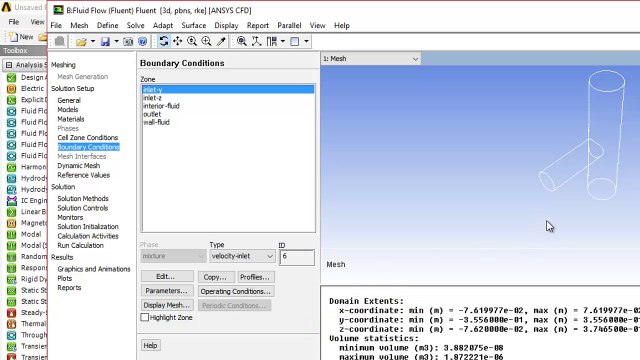The height and width of the screenshot is (360, 640).
Task: Open the Parallel menu
Action: 289,25
